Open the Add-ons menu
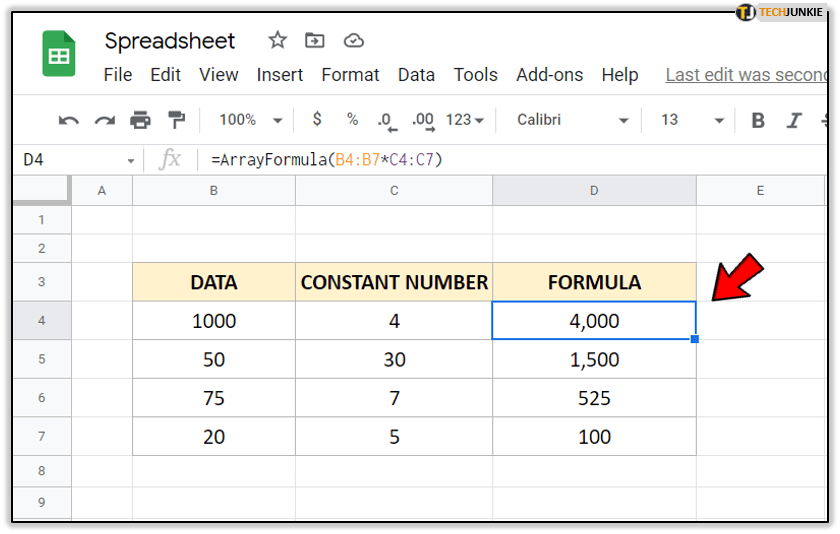Viewport: 840px width, 534px height. [549, 75]
